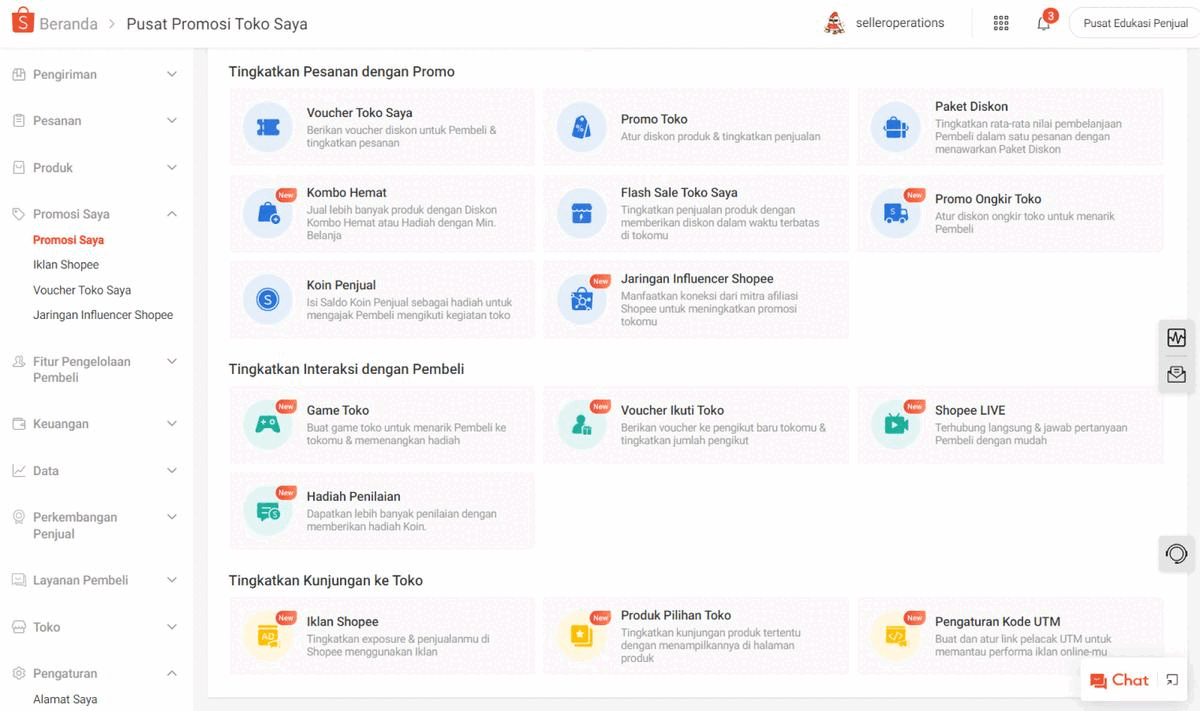
Task: Click the Promo Ongkir Toko truck icon
Action: [896, 213]
